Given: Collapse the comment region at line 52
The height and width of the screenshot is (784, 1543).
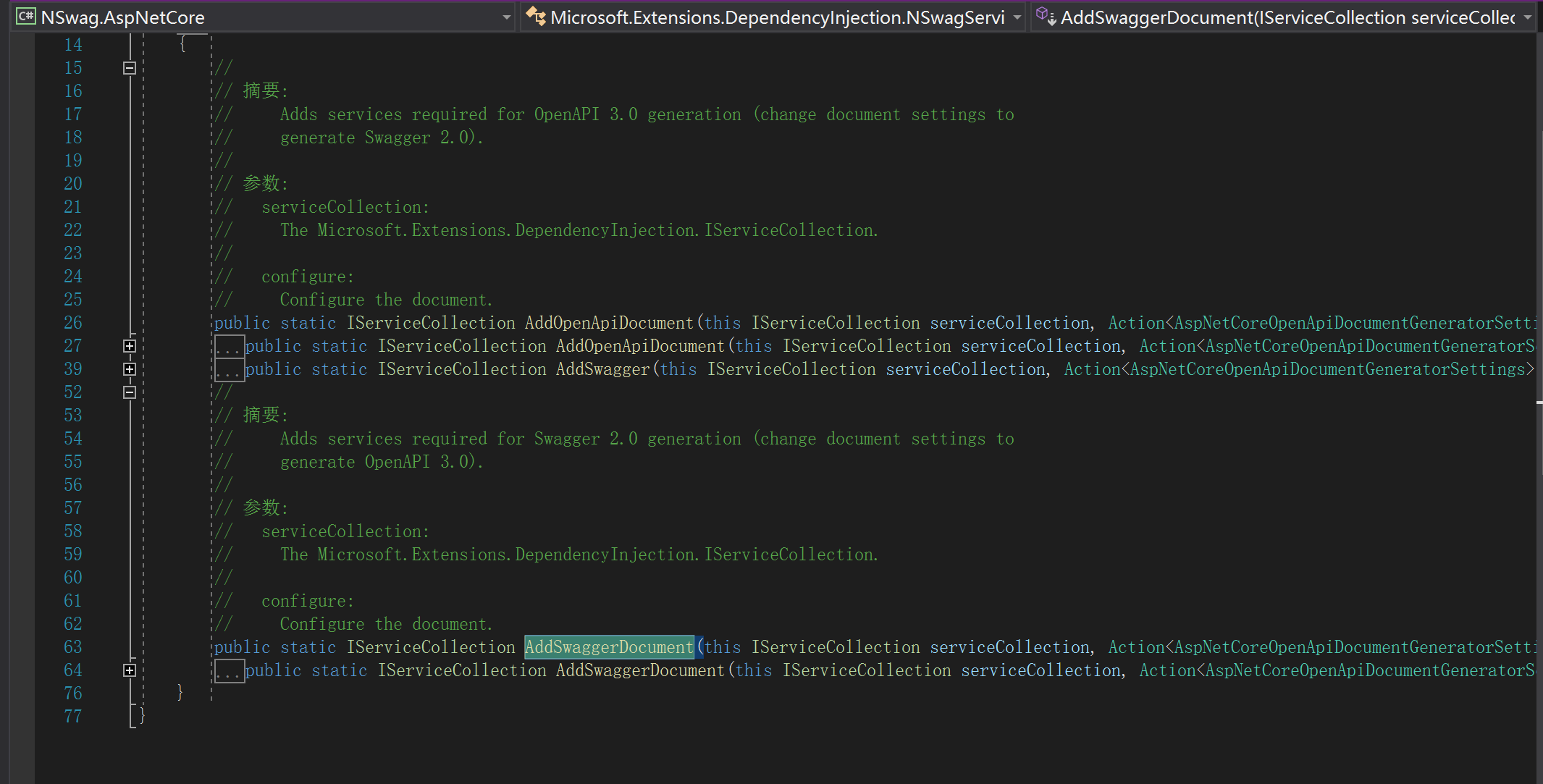Looking at the screenshot, I should (130, 392).
